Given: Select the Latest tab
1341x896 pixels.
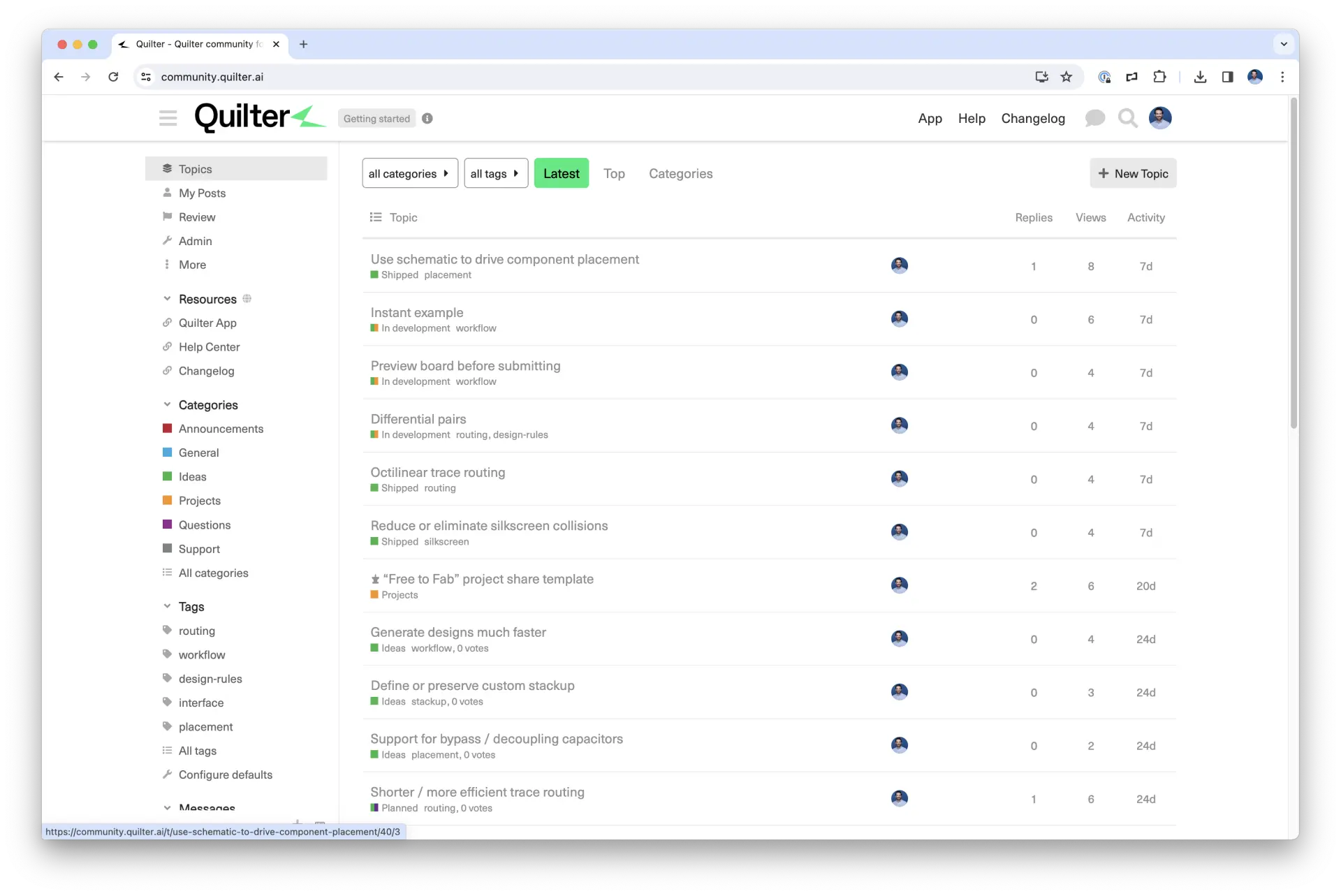Looking at the screenshot, I should point(562,173).
